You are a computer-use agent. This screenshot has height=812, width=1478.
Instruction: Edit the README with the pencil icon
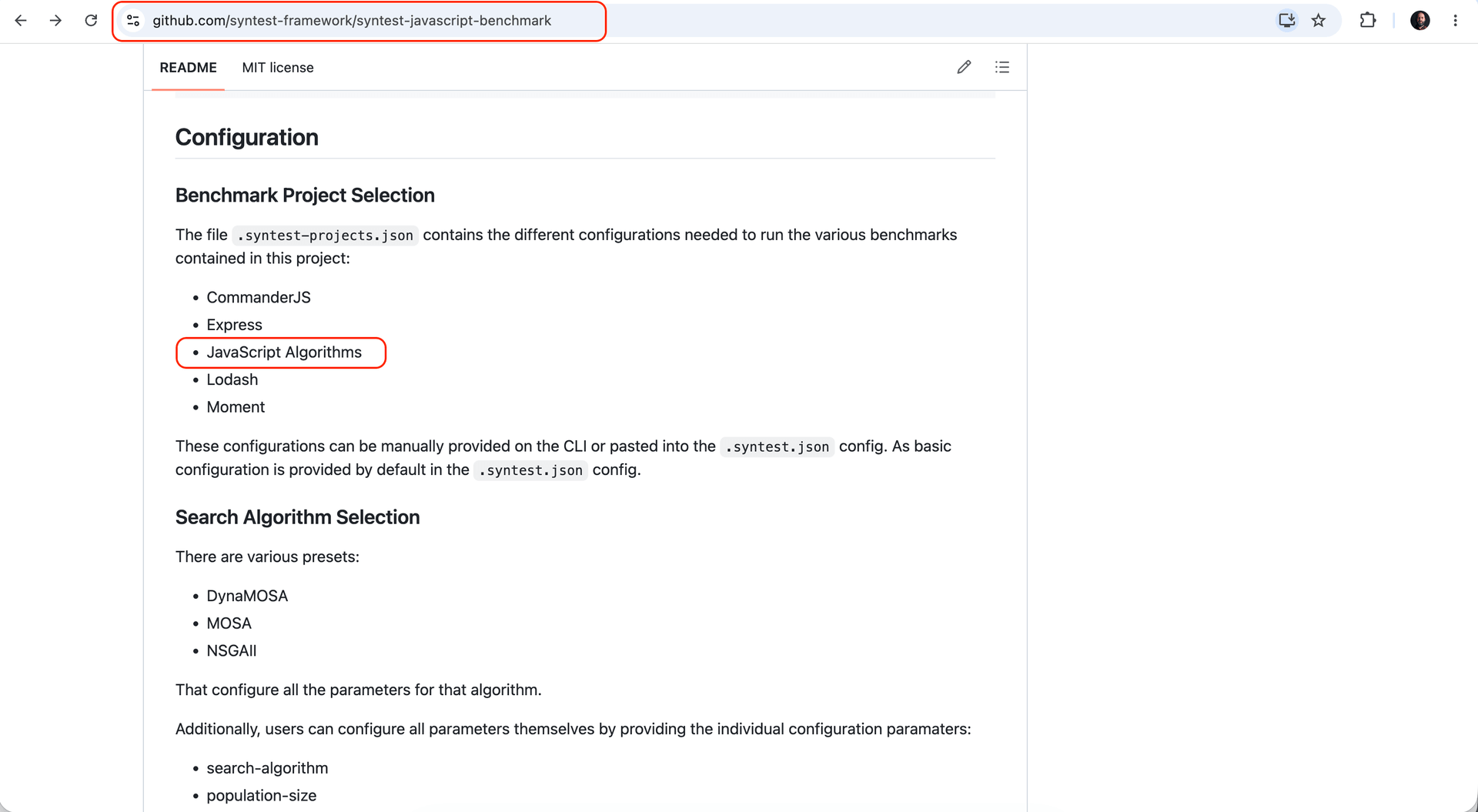click(x=964, y=68)
